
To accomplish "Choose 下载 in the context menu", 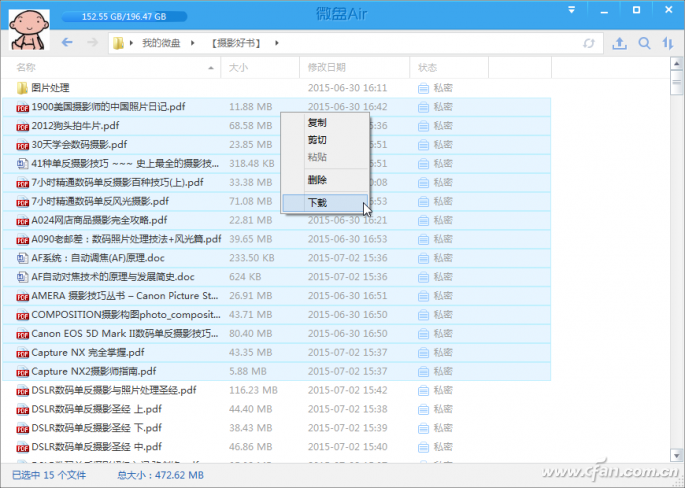I will point(325,203).
